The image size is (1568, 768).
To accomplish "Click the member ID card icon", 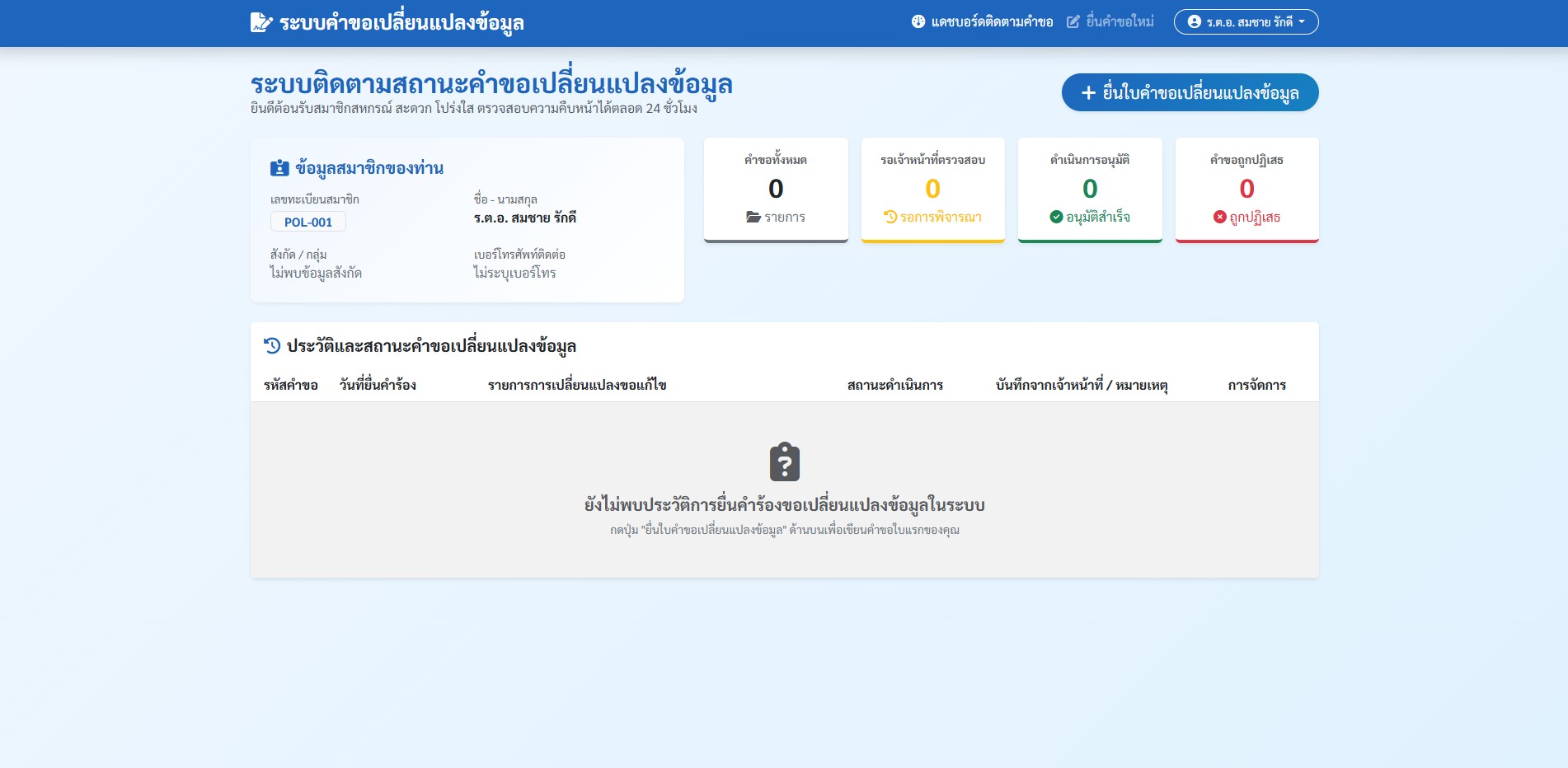I will click(x=279, y=168).
